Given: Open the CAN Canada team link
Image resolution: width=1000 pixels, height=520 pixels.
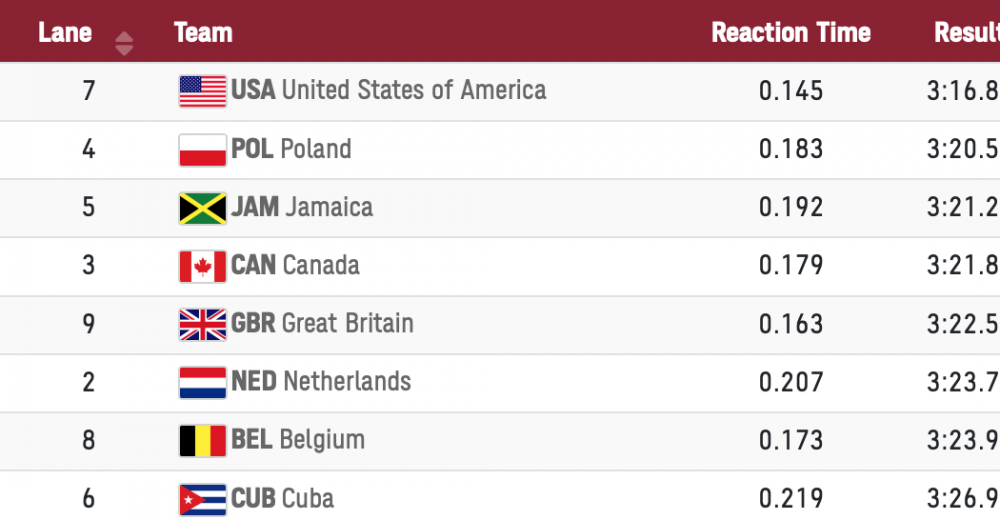Looking at the screenshot, I should [x=295, y=266].
